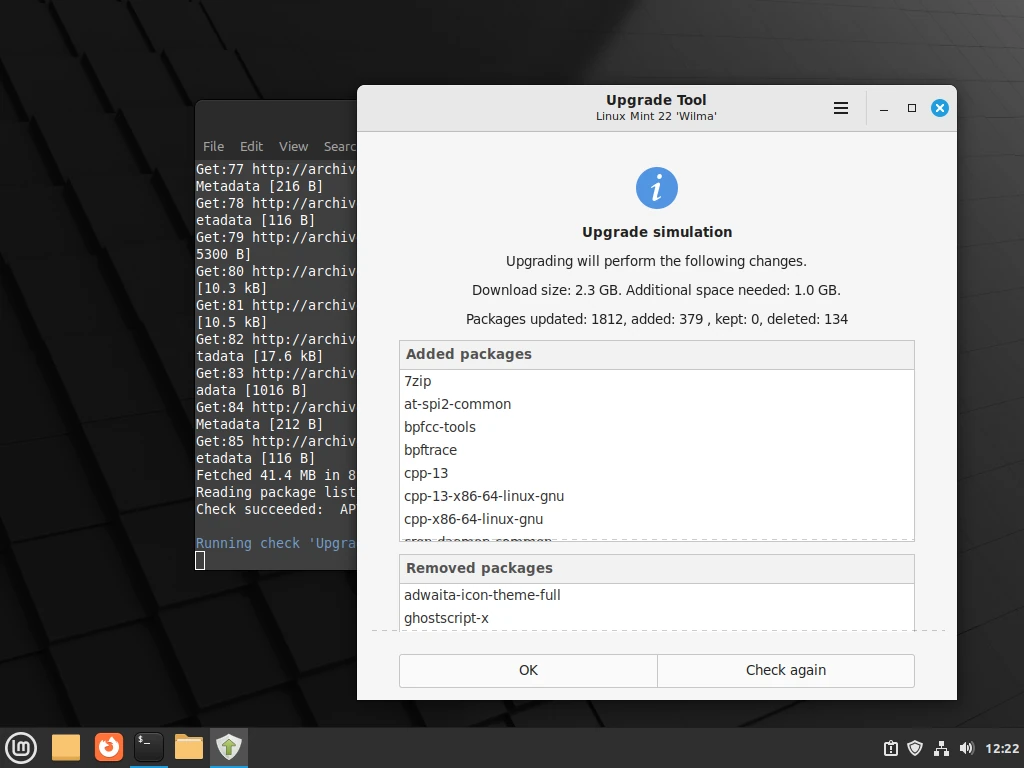Open the network tray icon
The image size is (1024, 768).
[x=941, y=748]
